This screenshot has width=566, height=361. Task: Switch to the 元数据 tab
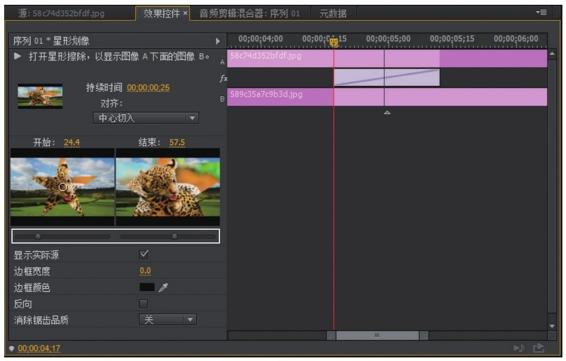coord(333,14)
